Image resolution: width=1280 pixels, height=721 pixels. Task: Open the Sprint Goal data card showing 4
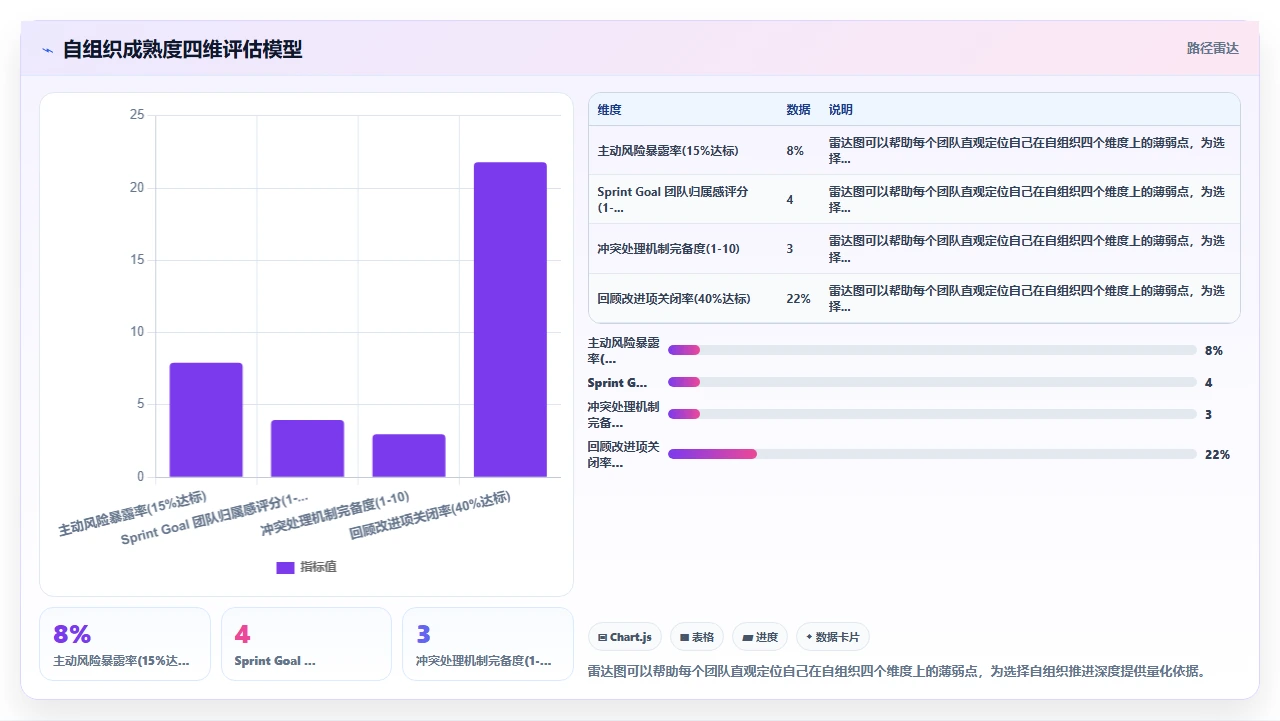[306, 644]
